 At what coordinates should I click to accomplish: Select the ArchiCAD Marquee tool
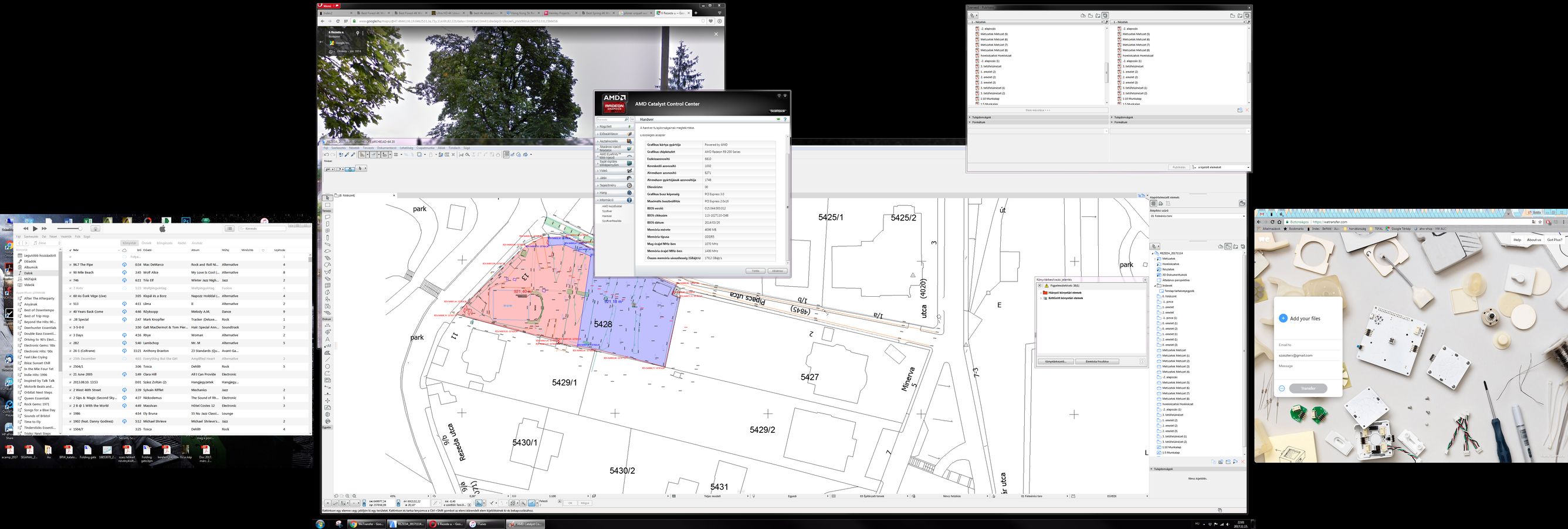pyautogui.click(x=327, y=205)
